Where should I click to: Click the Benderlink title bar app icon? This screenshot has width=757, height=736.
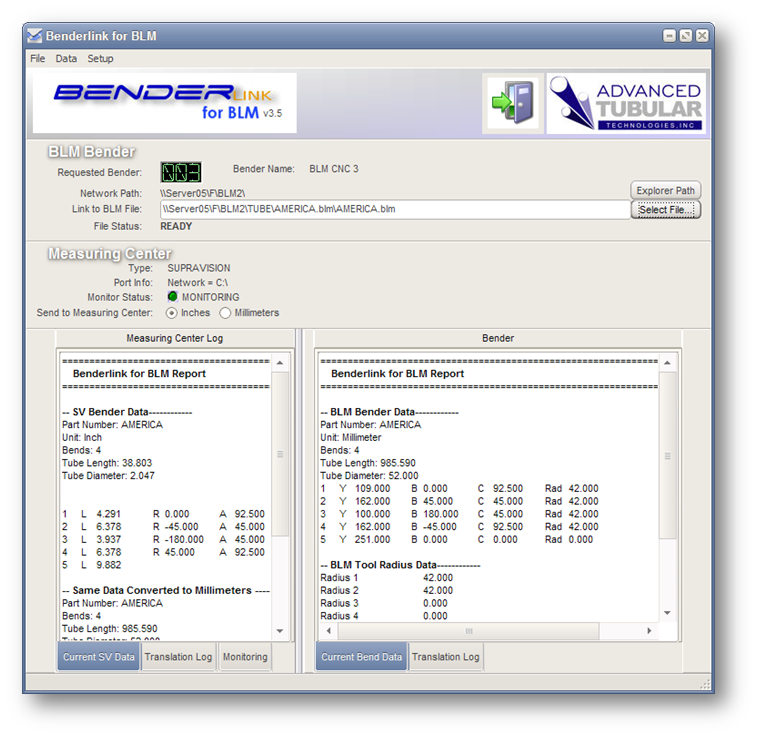(x=35, y=37)
